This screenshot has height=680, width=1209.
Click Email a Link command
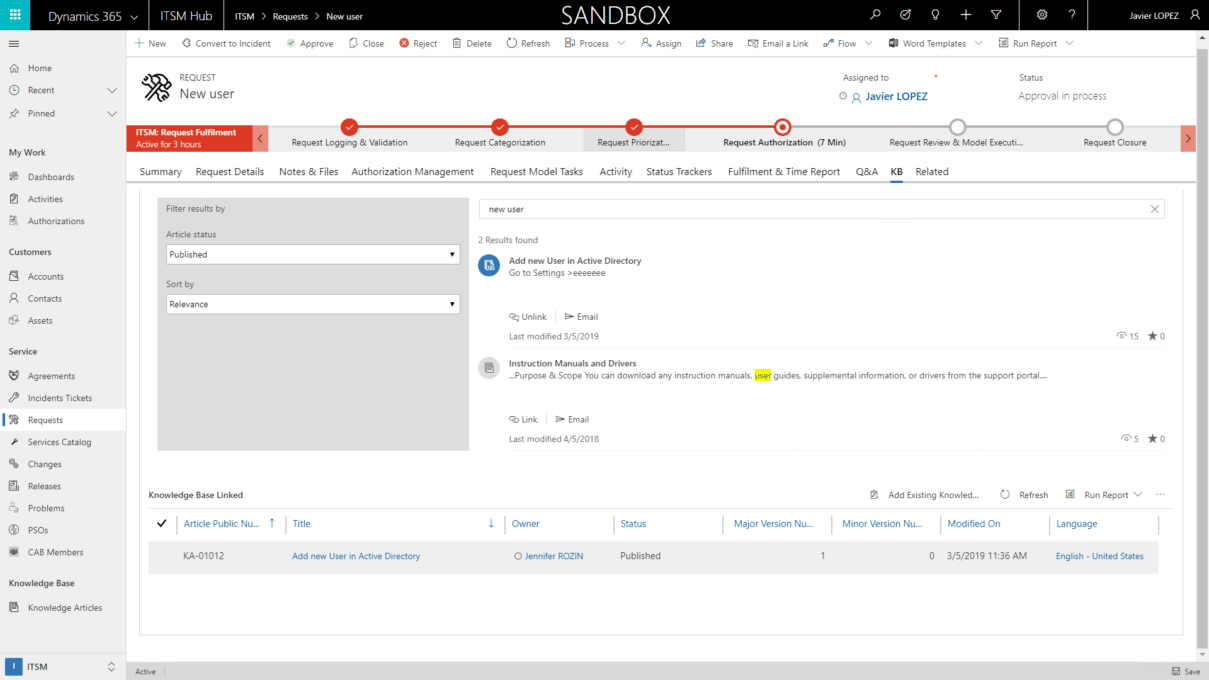(778, 43)
